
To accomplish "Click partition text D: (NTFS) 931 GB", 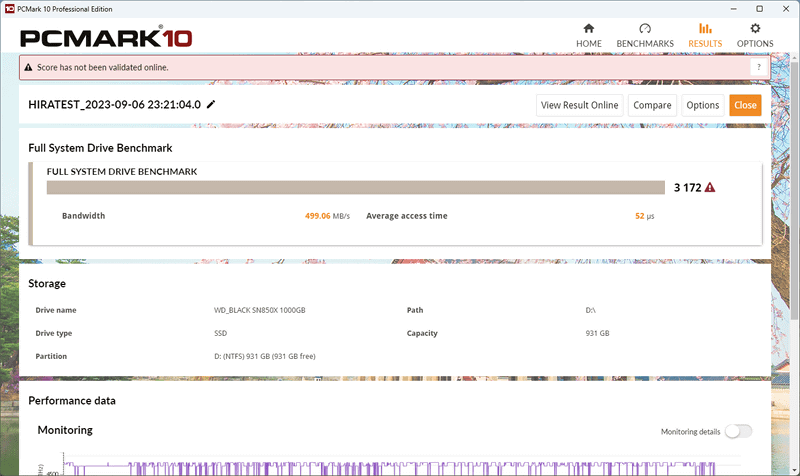I will pos(265,356).
